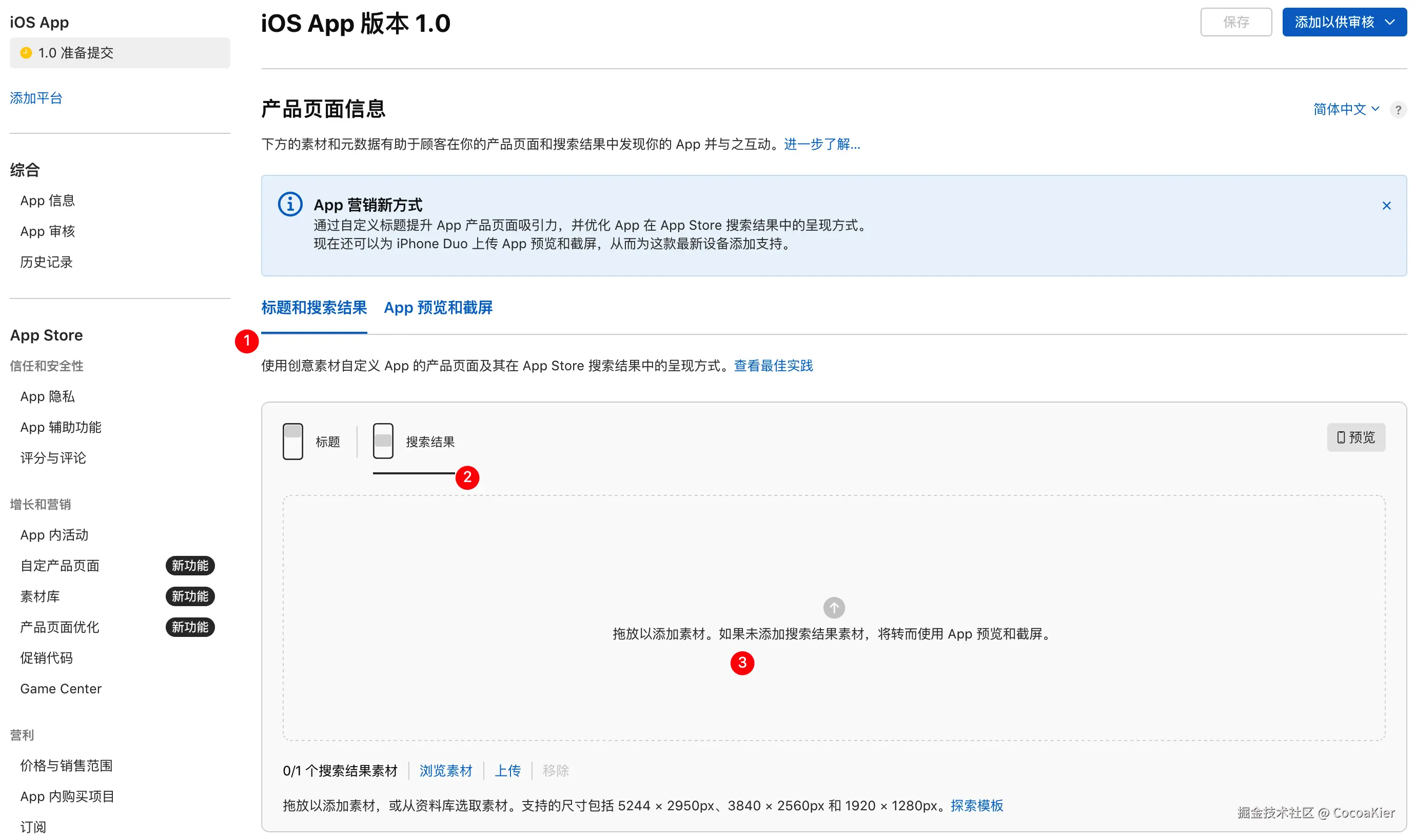Open 价格与销售范围 in the sidebar
The width and height of the screenshot is (1415, 840).
(x=66, y=765)
